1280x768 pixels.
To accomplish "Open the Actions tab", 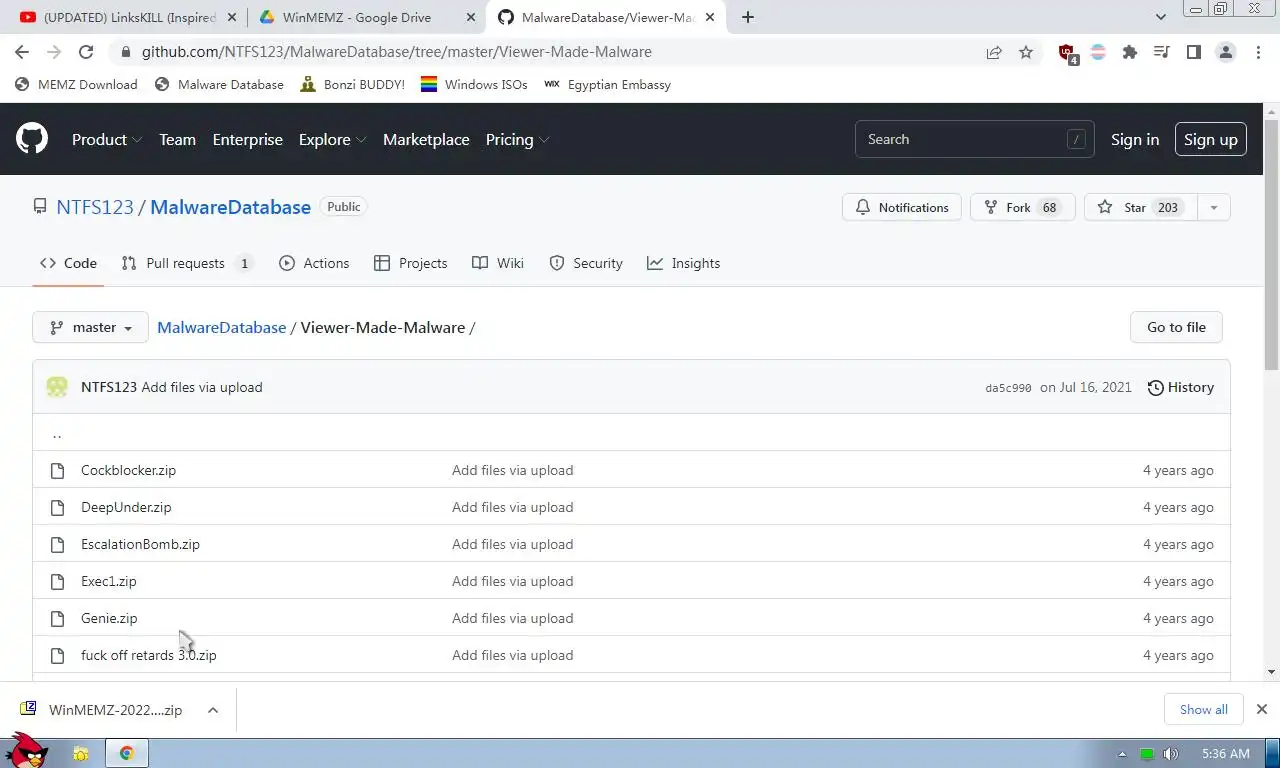I will tap(314, 263).
